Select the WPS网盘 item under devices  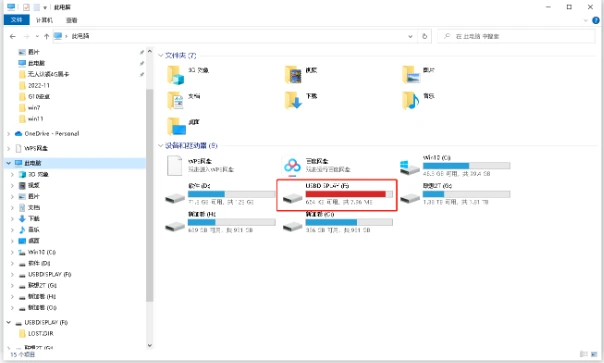[x=200, y=165]
